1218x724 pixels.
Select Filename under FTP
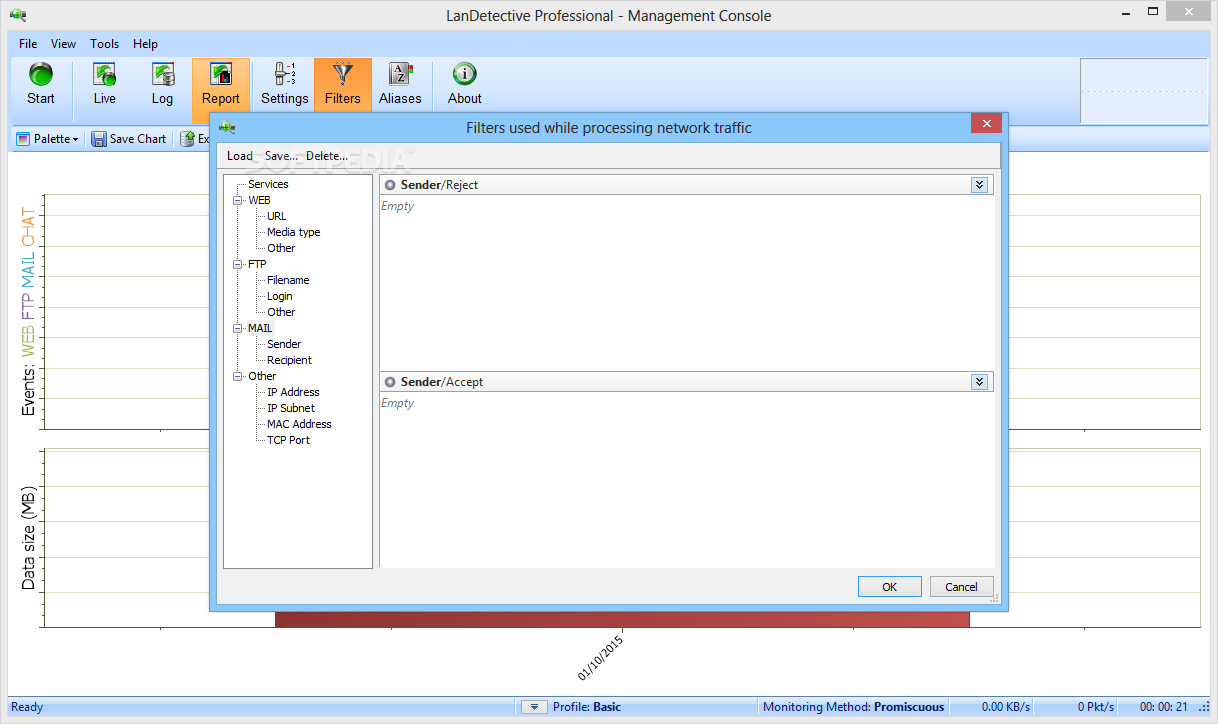tap(288, 280)
